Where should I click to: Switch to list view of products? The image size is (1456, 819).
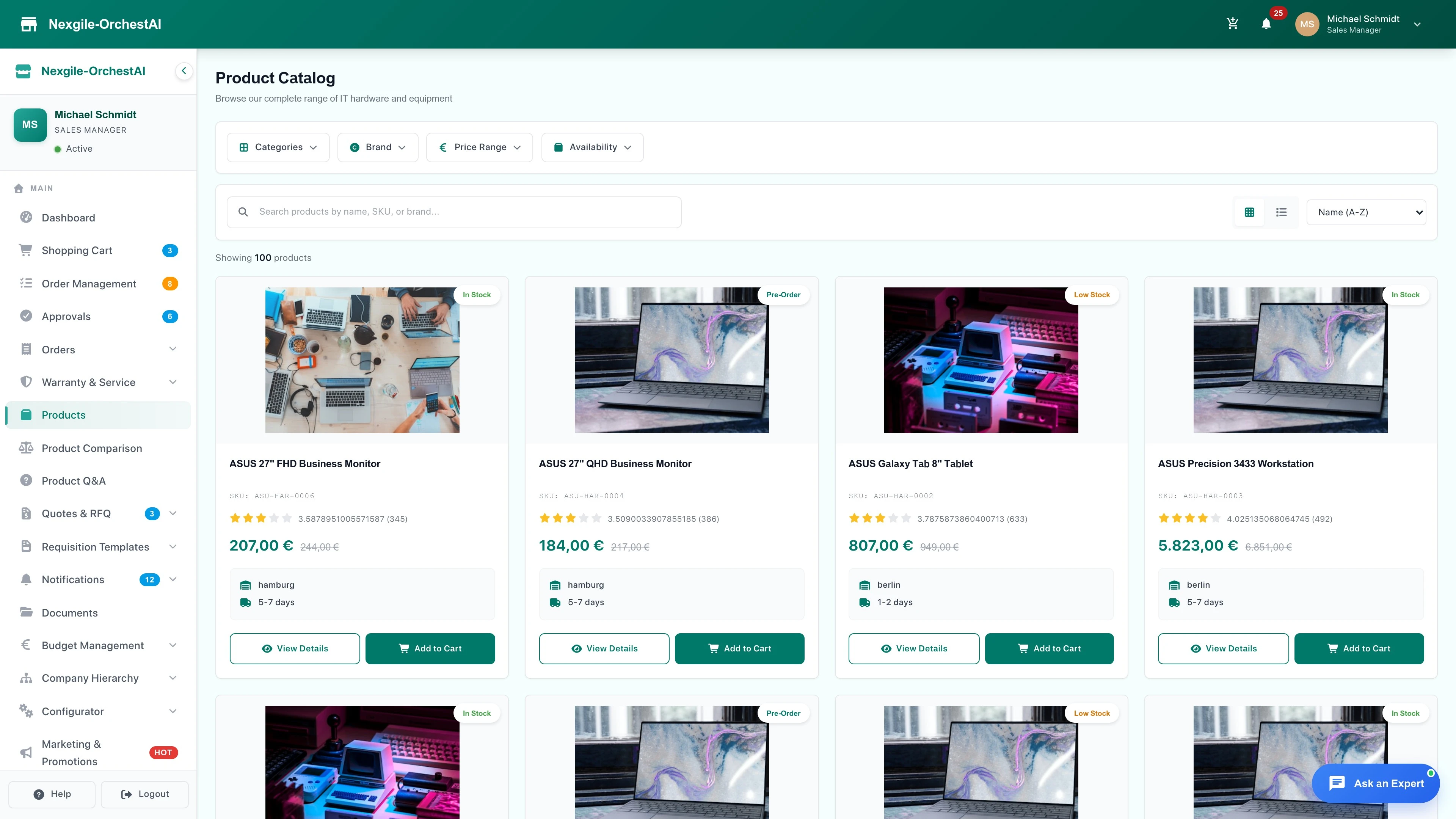tap(1281, 212)
